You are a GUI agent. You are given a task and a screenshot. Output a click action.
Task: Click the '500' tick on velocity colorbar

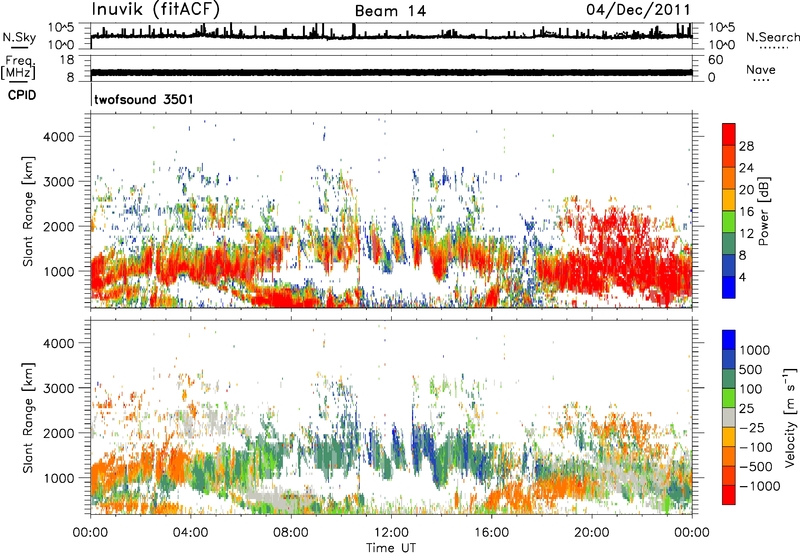coord(751,370)
